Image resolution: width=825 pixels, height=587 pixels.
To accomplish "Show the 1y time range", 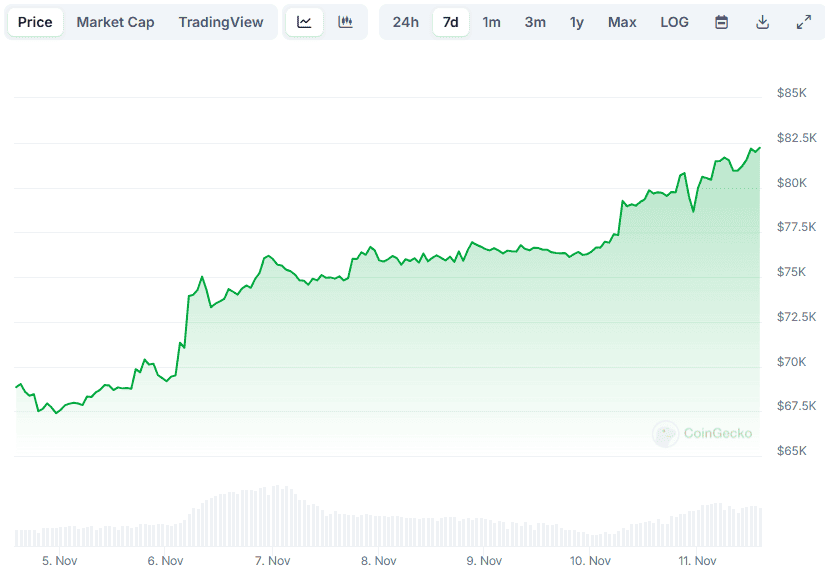I will coord(577,22).
